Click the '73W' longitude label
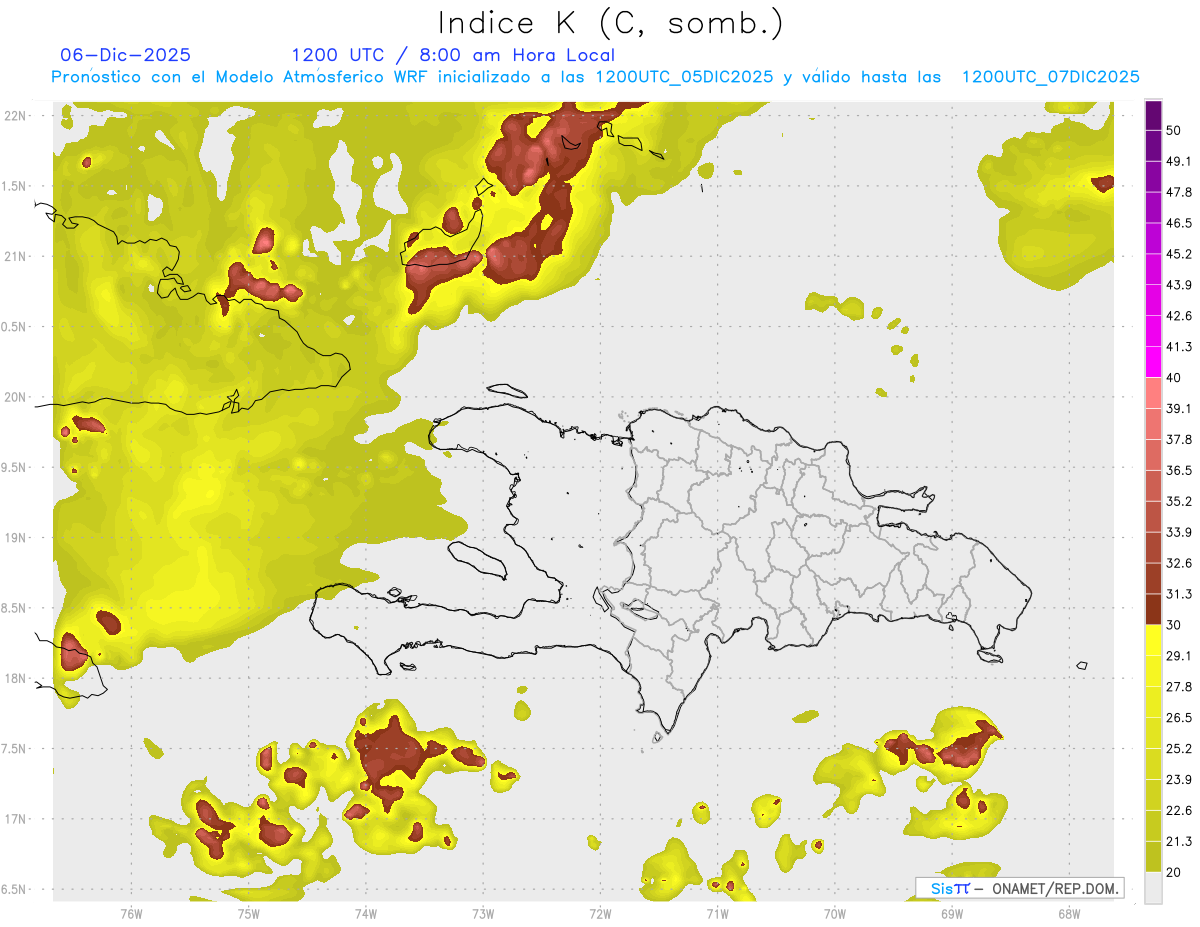The image size is (1200, 927). click(x=483, y=913)
